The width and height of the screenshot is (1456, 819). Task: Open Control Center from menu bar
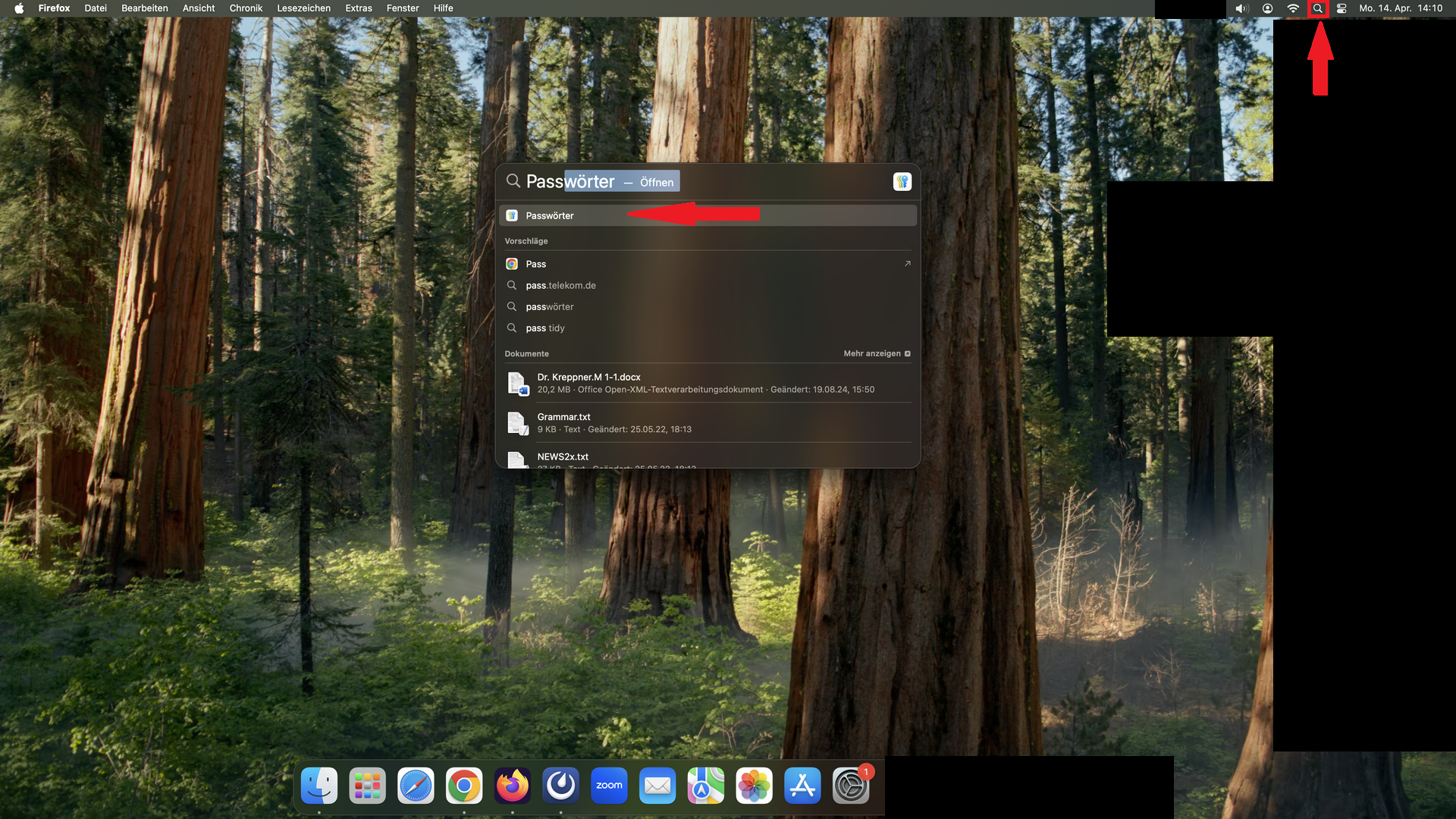[1341, 8]
